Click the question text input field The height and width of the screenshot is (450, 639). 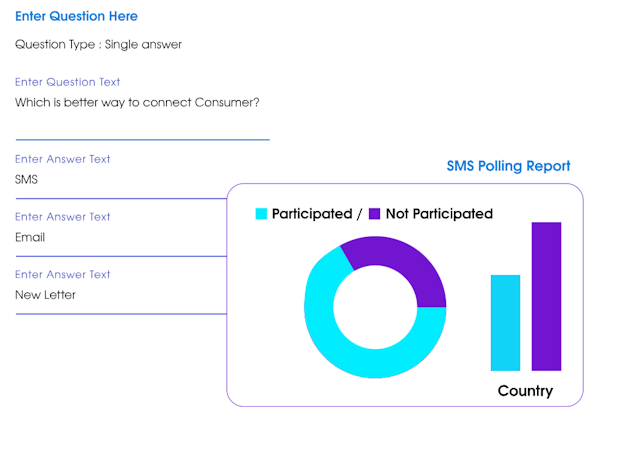pyautogui.click(x=137, y=102)
